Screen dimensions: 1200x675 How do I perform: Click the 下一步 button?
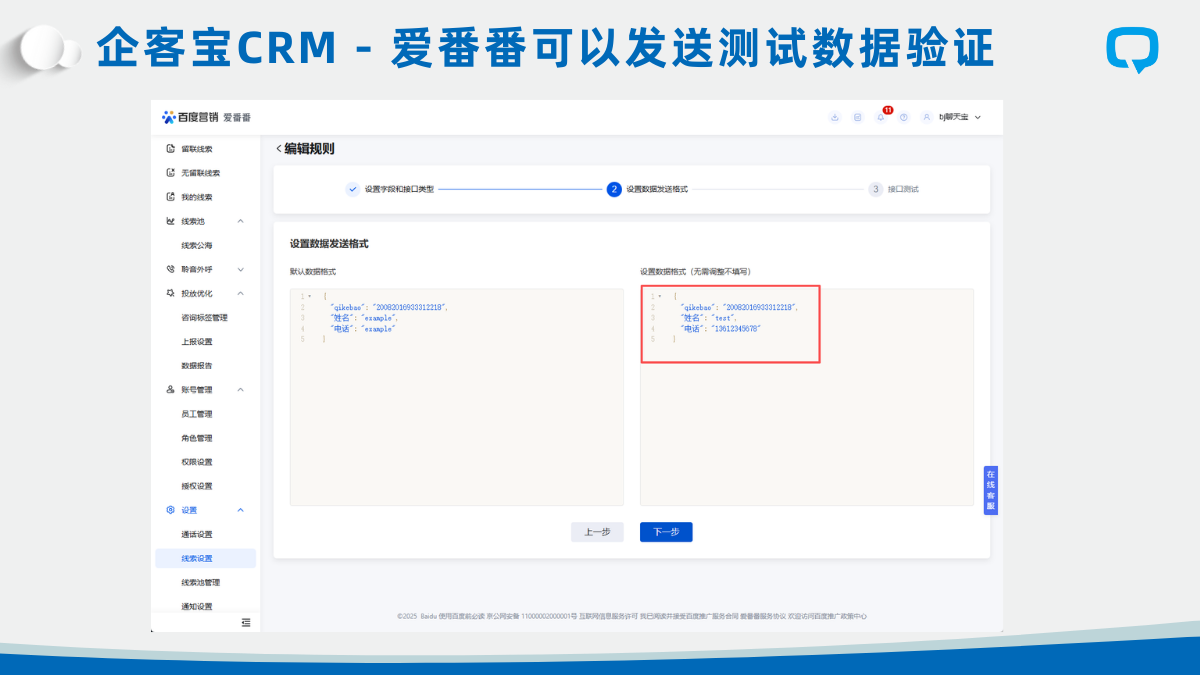[666, 532]
